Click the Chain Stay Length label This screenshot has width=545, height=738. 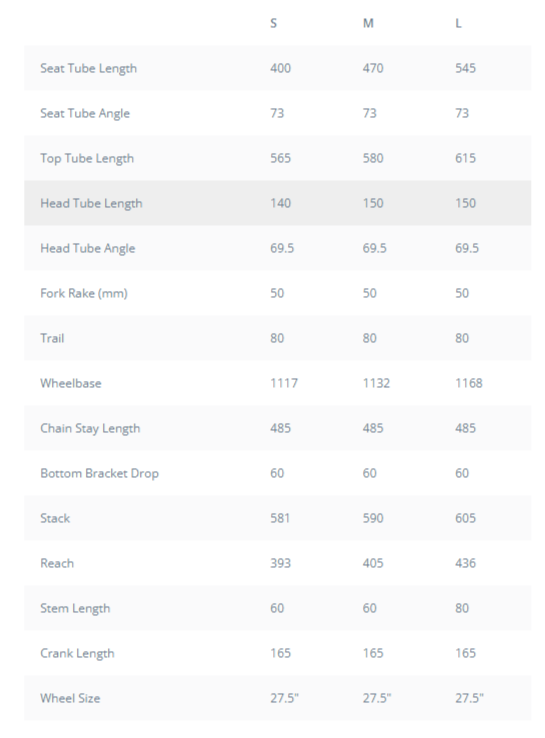[x=90, y=428]
